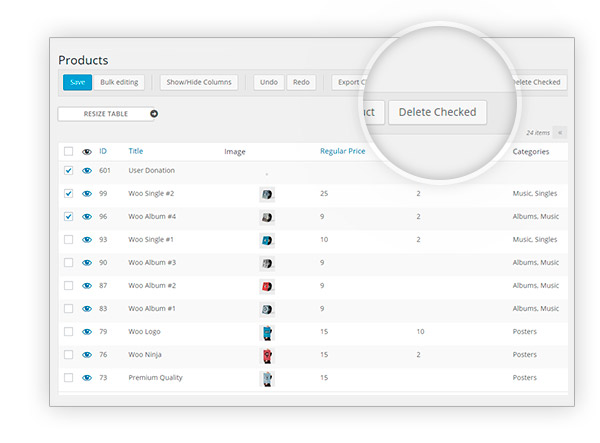This screenshot has width=600, height=443.
Task: Click the Redo button
Action: click(x=301, y=82)
